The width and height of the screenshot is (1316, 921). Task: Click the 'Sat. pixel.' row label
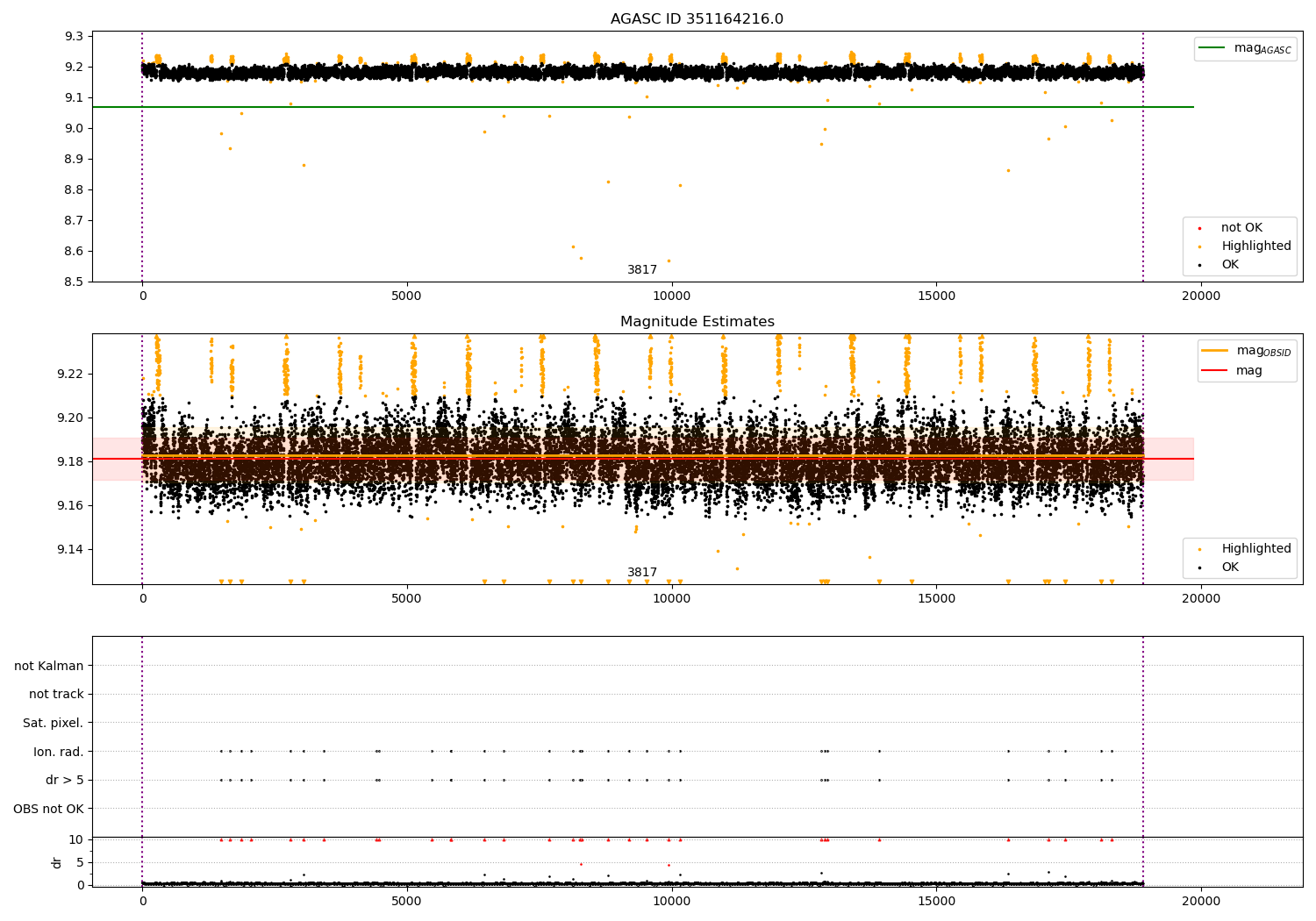pos(54,723)
